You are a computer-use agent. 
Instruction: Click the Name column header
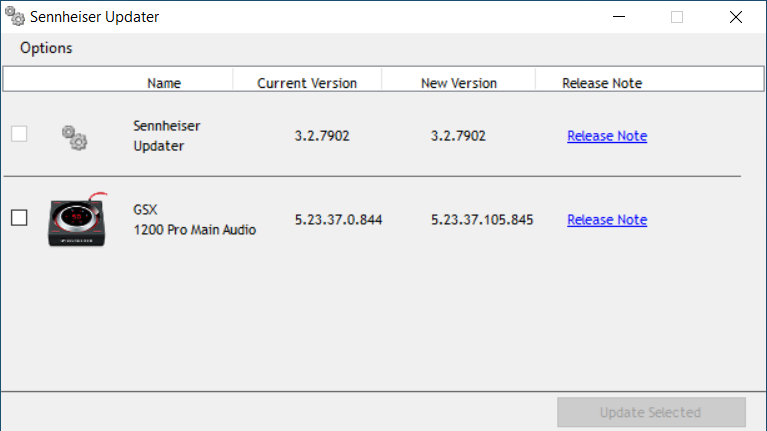(x=164, y=83)
